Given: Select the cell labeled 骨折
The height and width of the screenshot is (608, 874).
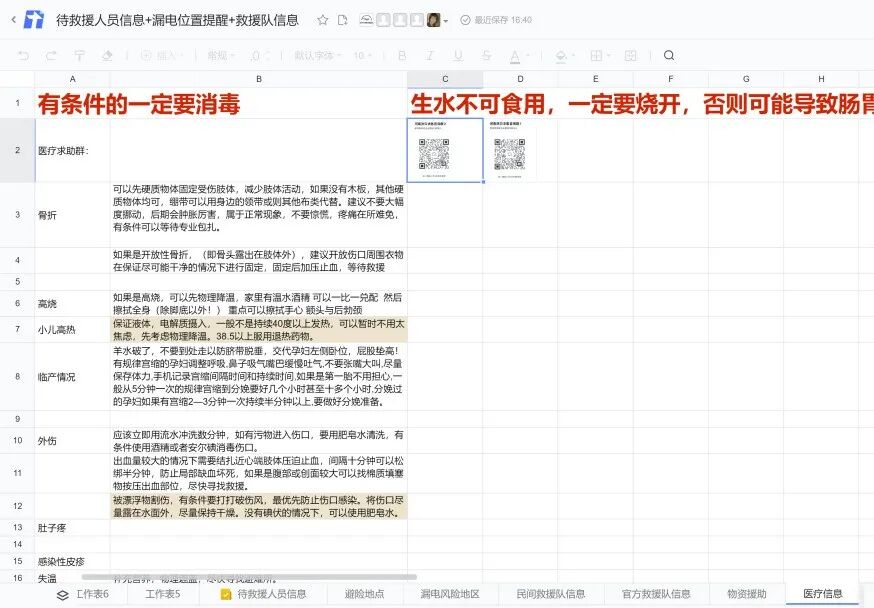Looking at the screenshot, I should [72, 215].
